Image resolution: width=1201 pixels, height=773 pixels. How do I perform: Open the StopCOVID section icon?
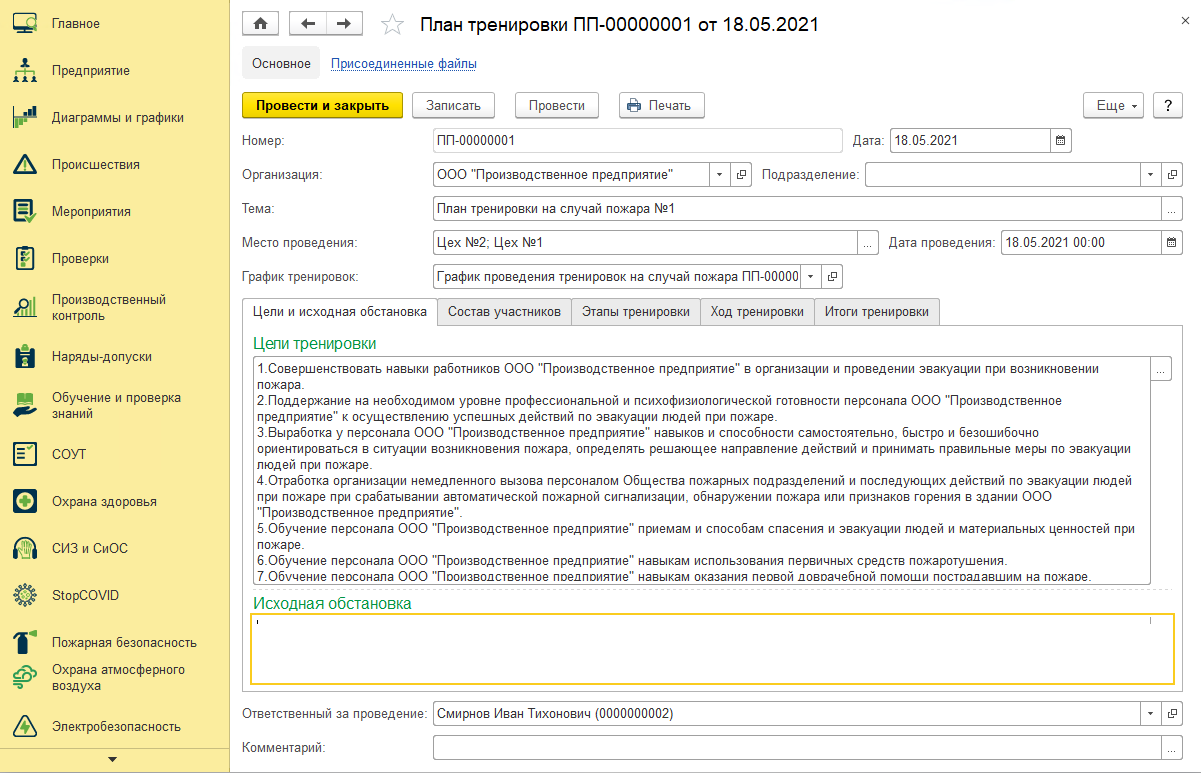(25, 595)
